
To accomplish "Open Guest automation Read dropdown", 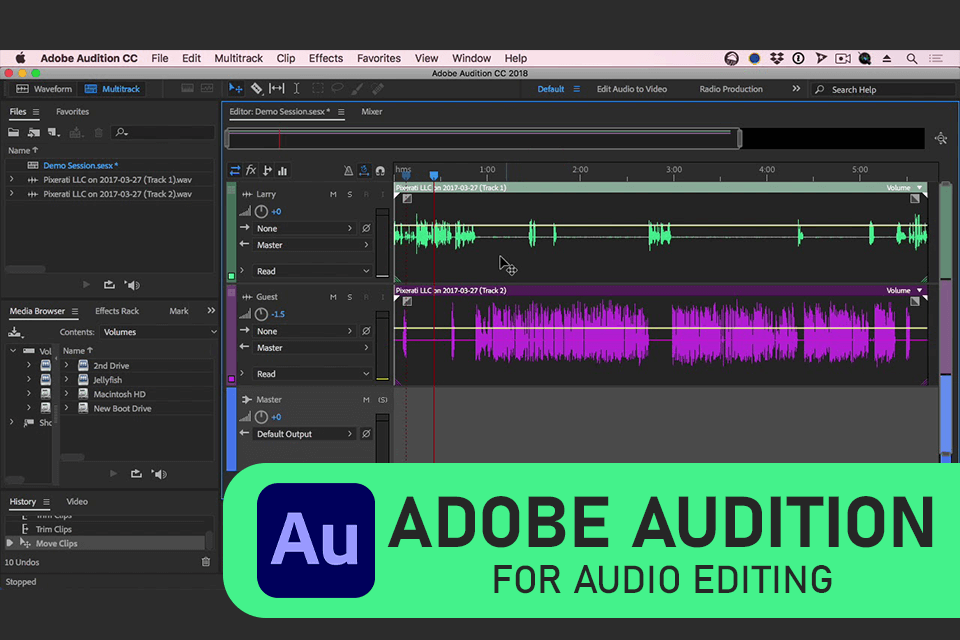I will point(313,374).
